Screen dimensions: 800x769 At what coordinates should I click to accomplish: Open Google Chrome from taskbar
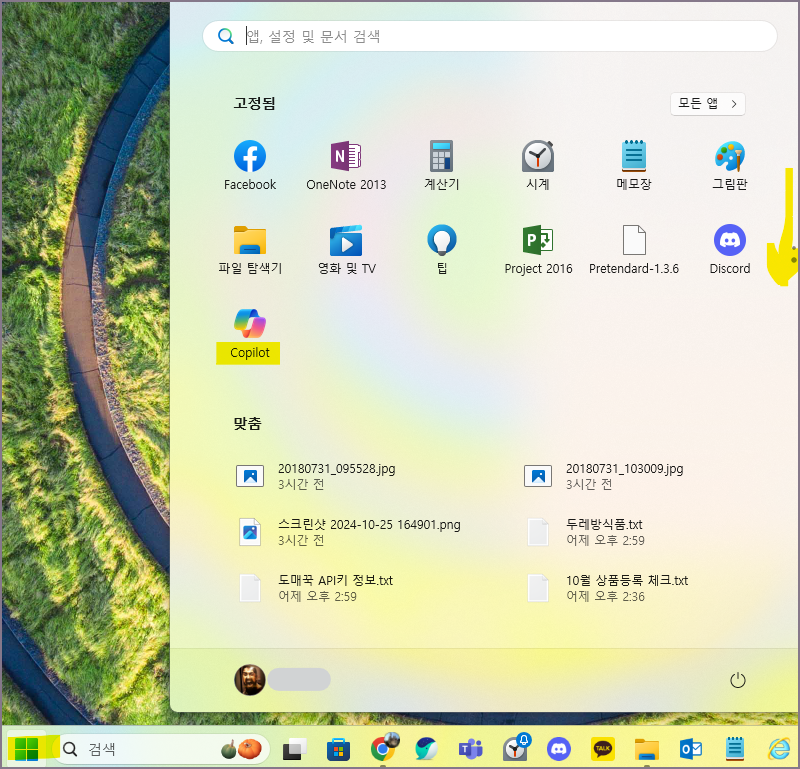pos(383,749)
